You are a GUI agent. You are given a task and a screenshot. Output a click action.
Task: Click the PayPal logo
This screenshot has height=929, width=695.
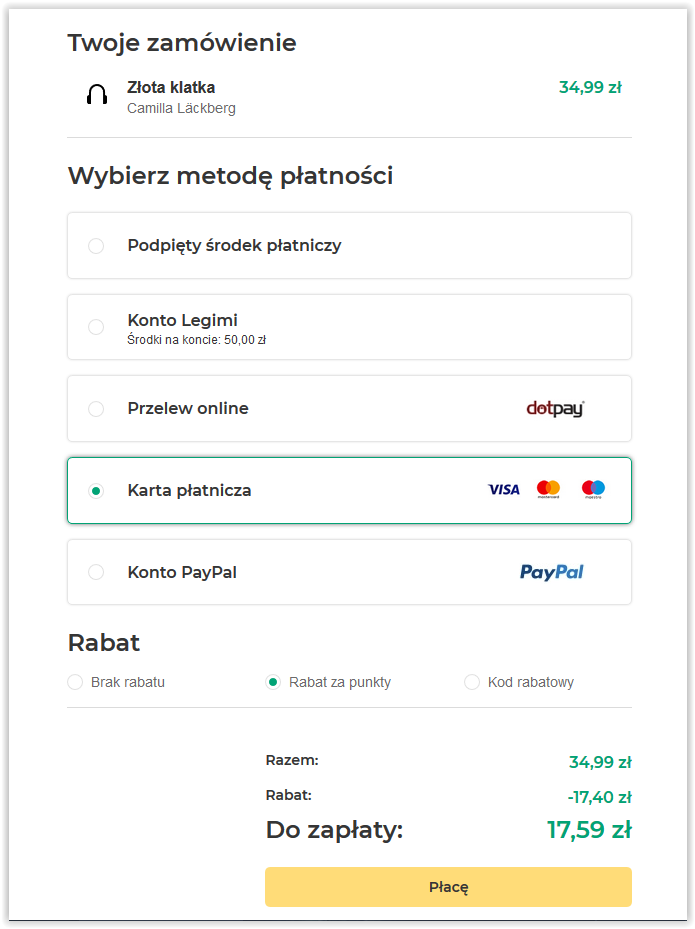[552, 572]
